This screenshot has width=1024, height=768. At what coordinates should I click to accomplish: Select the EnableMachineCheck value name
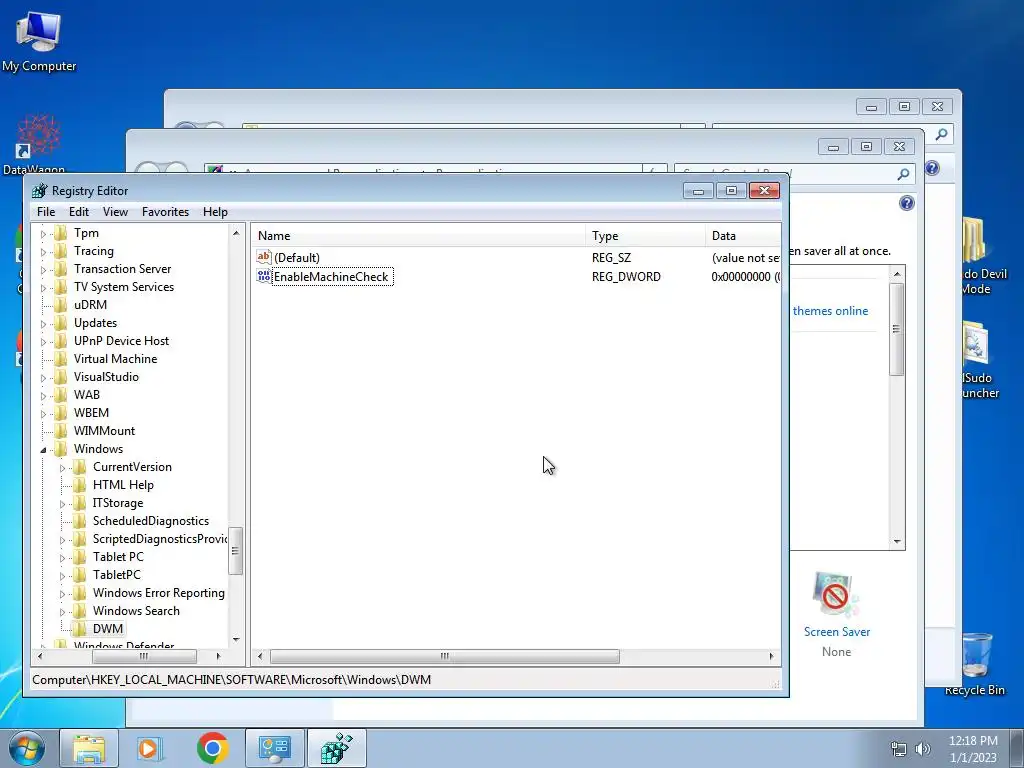[x=331, y=277]
